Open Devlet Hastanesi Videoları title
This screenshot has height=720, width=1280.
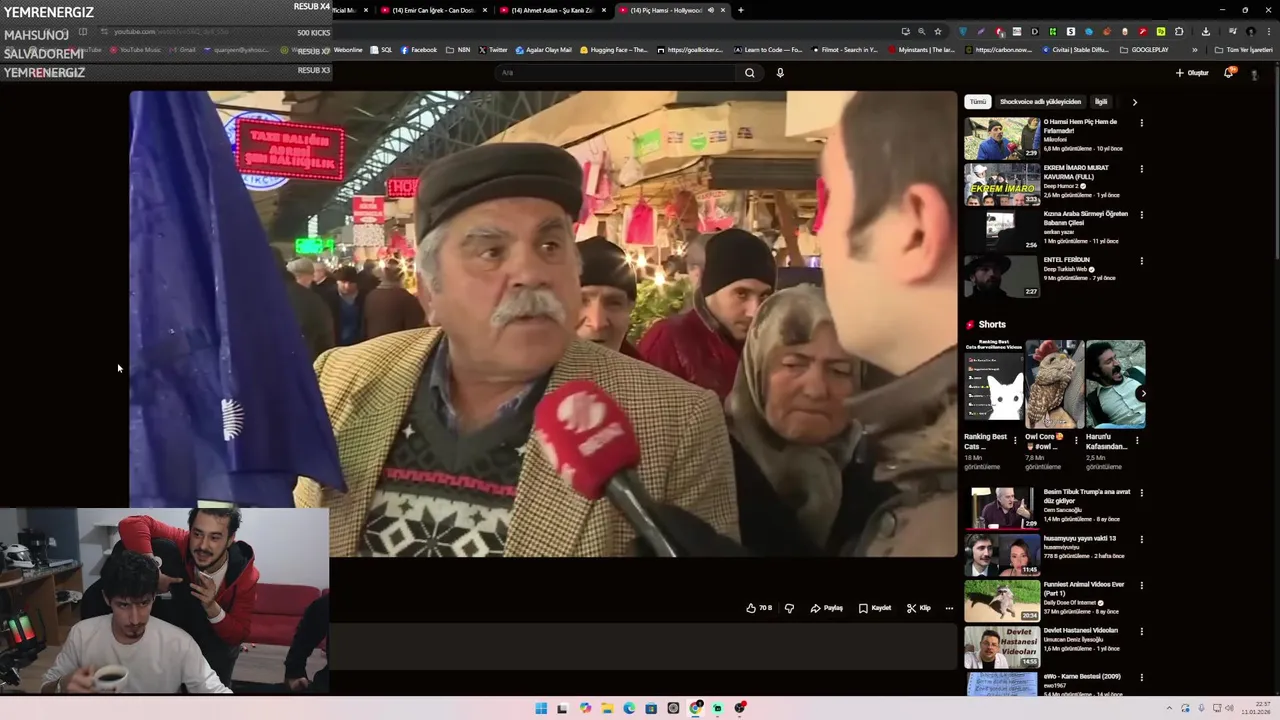pyautogui.click(x=1080, y=630)
